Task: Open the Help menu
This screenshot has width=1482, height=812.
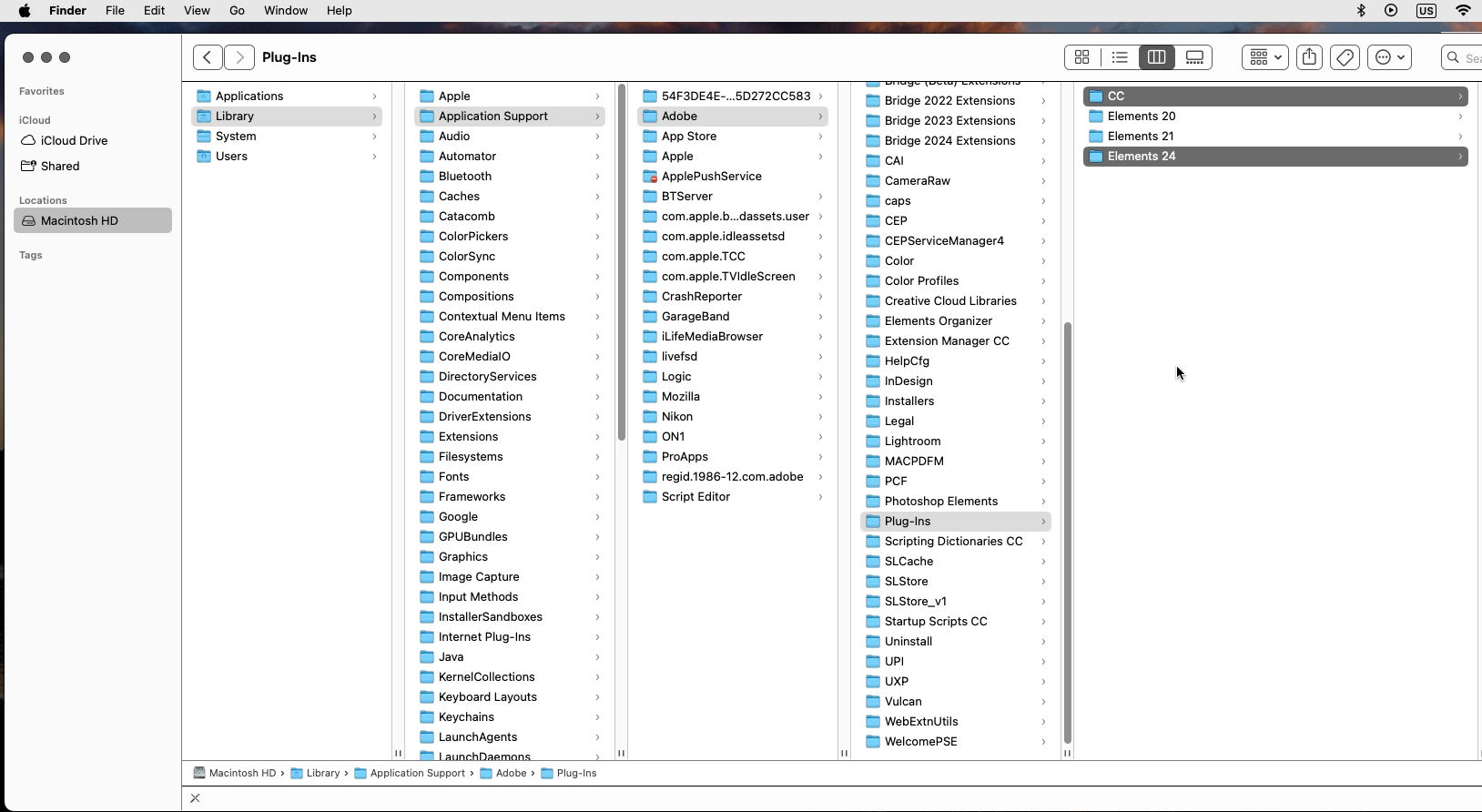Action: [339, 11]
